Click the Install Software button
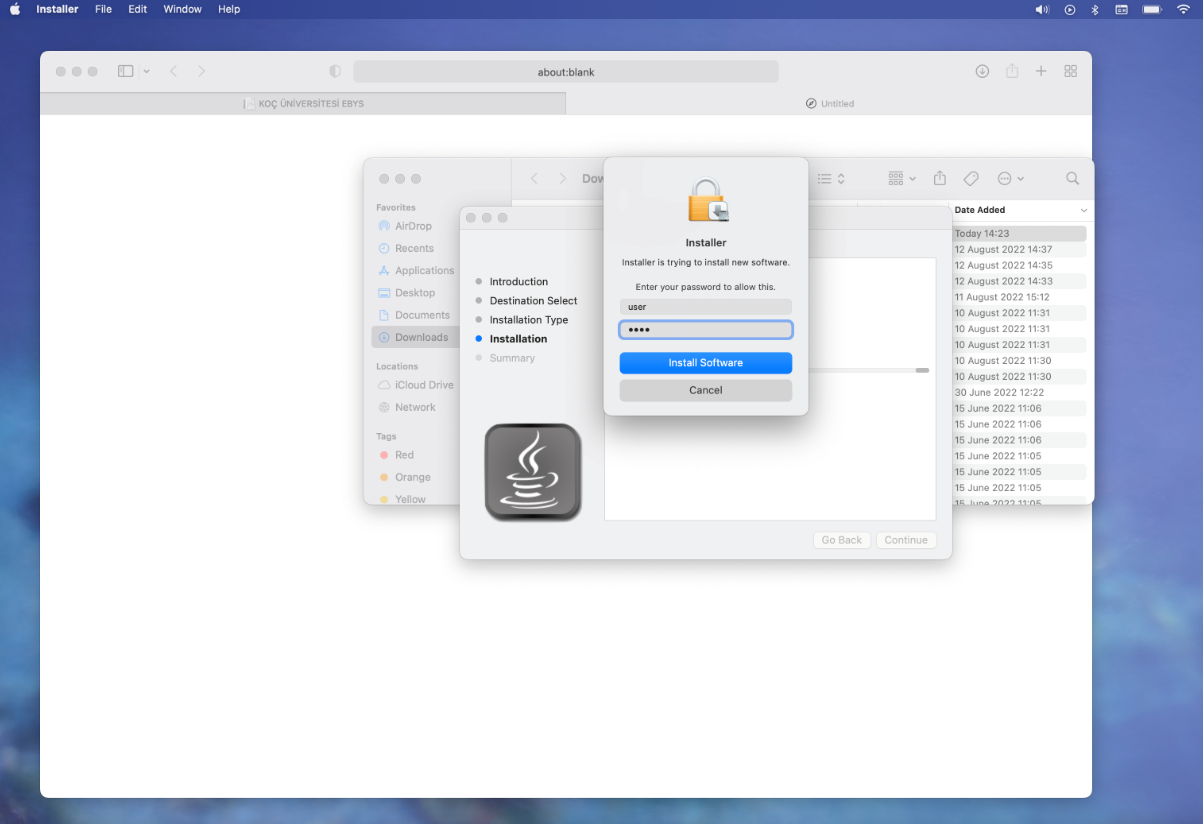 click(705, 363)
